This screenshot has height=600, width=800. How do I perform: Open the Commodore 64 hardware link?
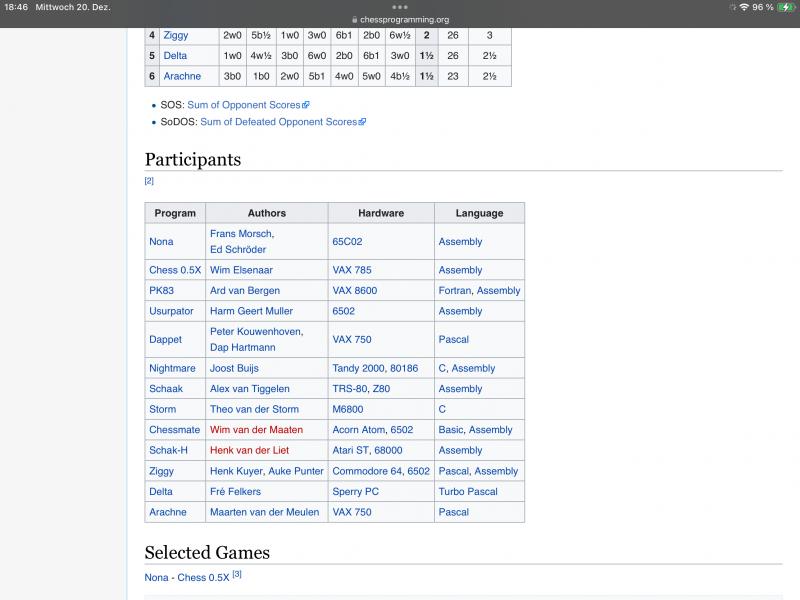367,471
